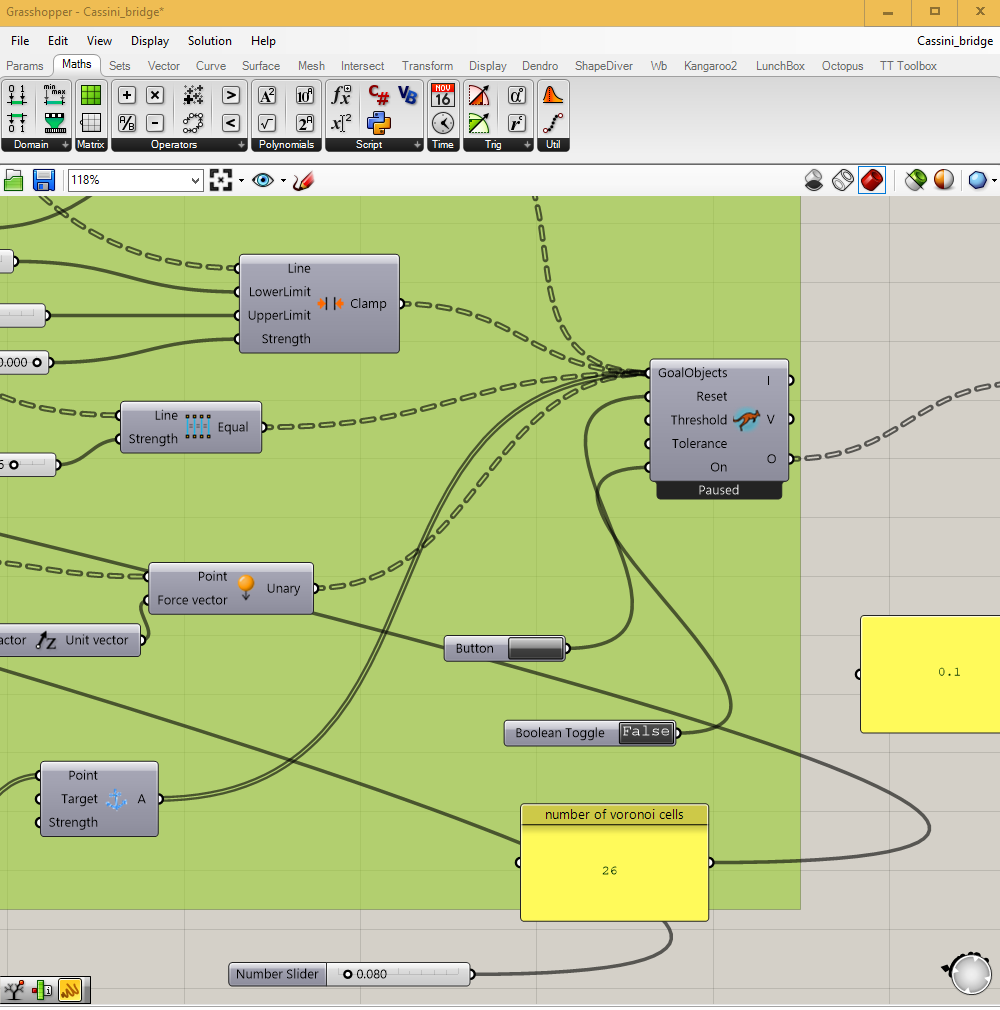Open the zoom level 118% dropdown
The width and height of the screenshot is (1000, 1010).
[x=194, y=180]
